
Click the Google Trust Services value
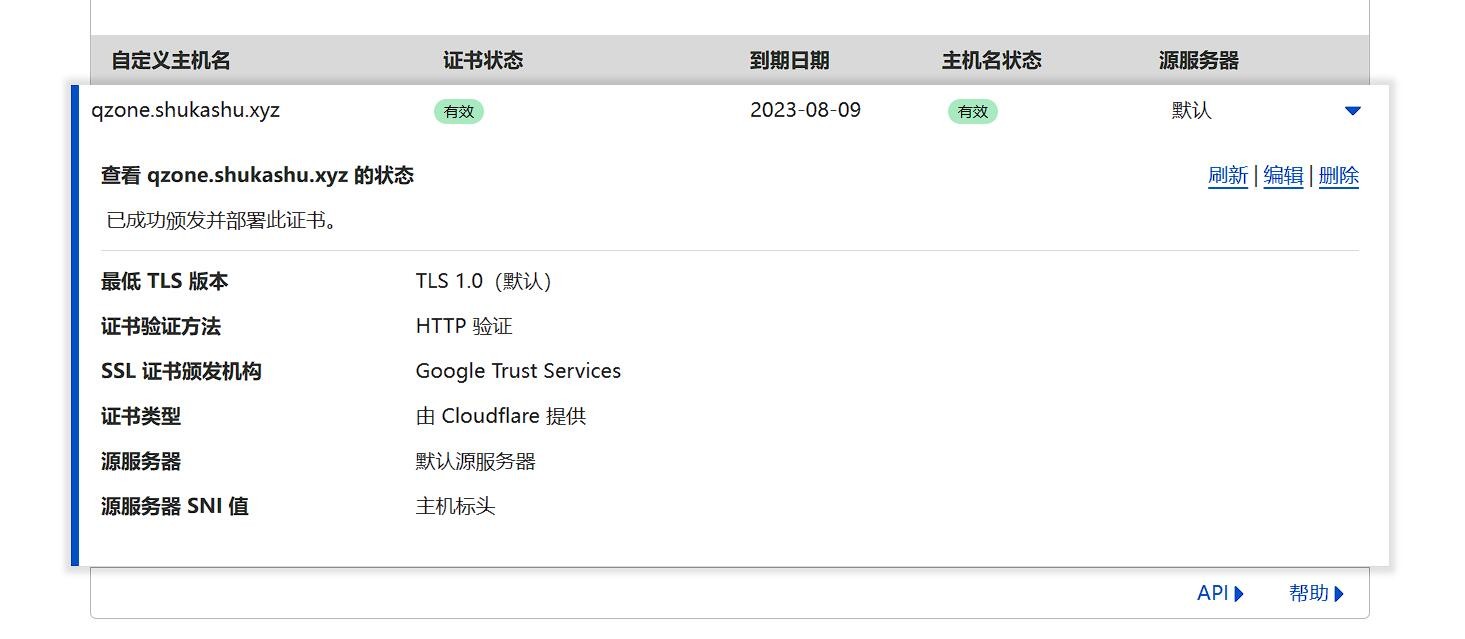point(518,371)
